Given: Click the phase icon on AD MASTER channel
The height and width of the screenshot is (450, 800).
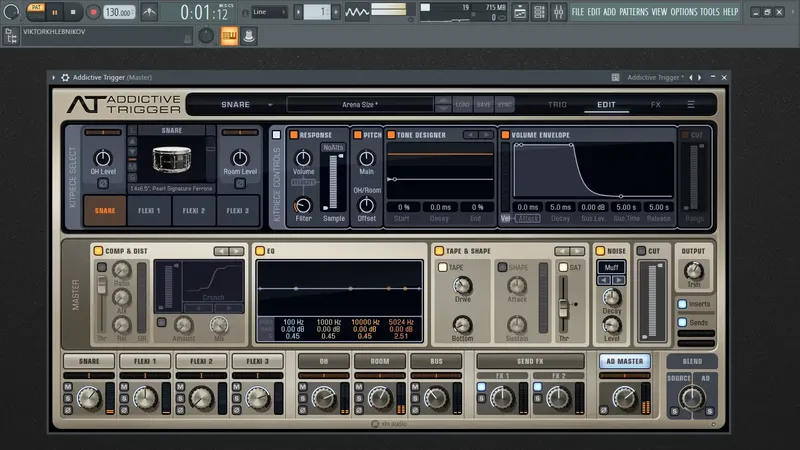Looking at the screenshot, I should point(604,410).
